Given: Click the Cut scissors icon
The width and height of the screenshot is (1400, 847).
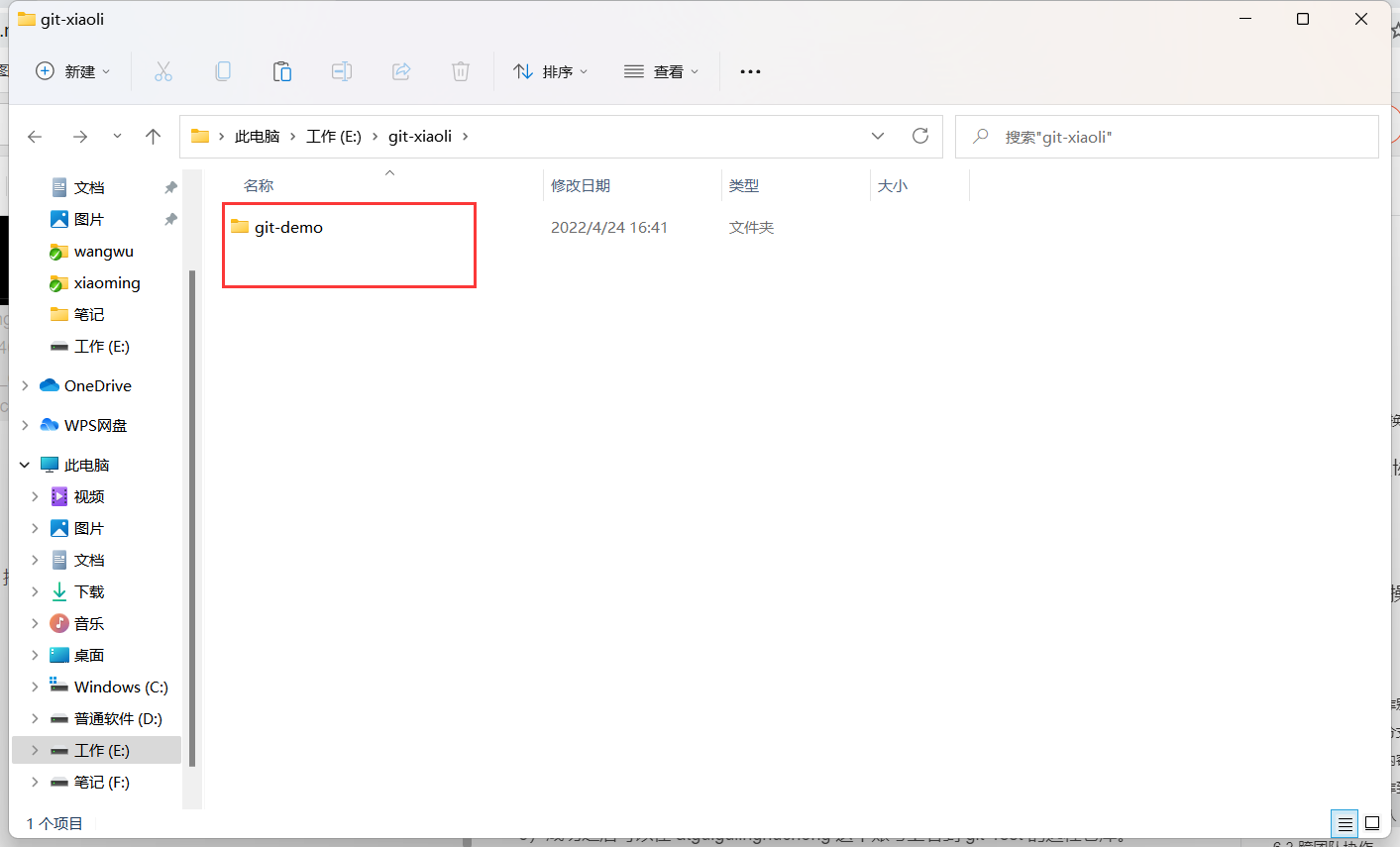Looking at the screenshot, I should click(163, 71).
